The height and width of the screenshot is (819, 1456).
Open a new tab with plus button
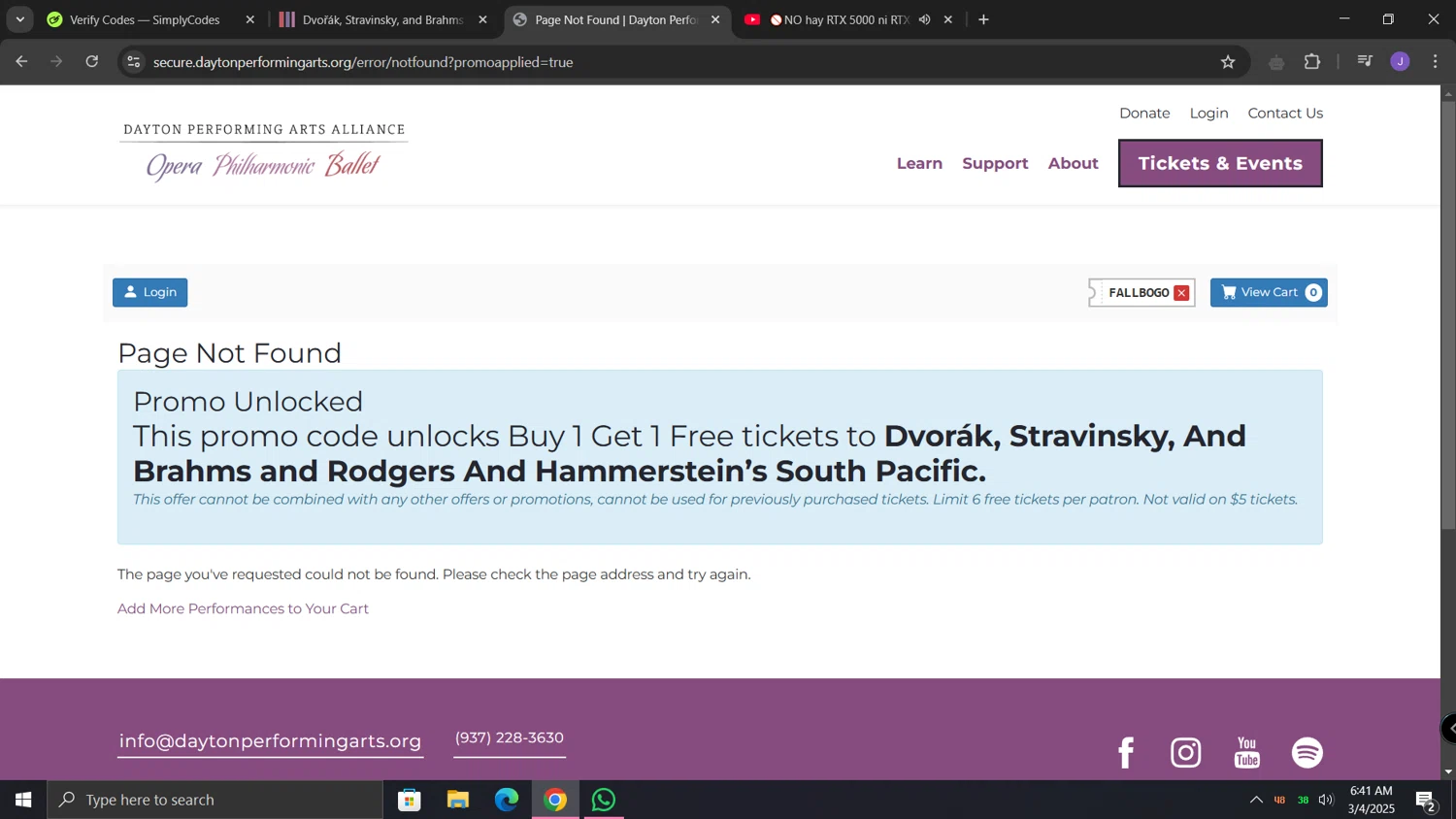[x=983, y=19]
